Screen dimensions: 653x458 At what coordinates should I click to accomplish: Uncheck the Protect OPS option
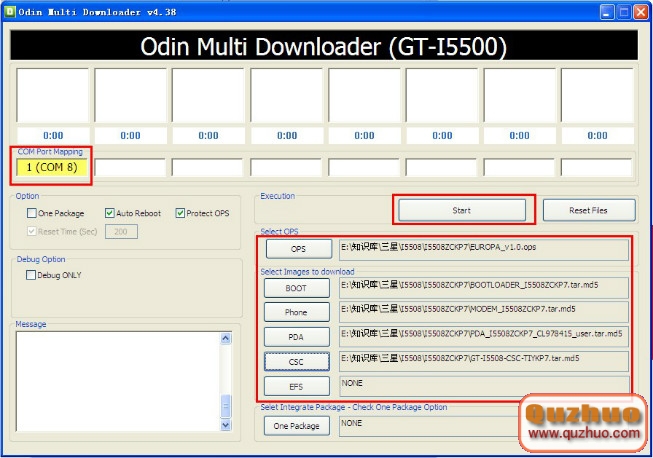point(180,213)
